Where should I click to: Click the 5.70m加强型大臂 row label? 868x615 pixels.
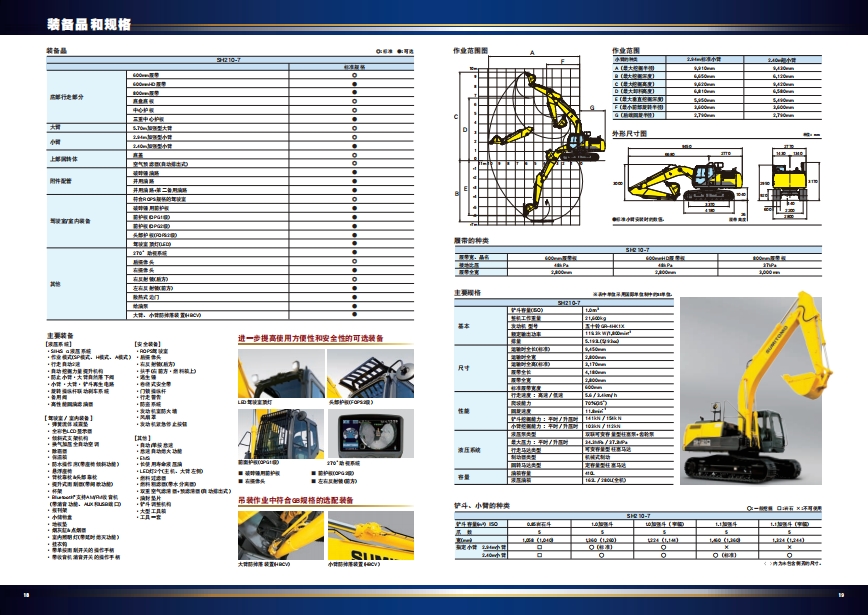[152, 128]
